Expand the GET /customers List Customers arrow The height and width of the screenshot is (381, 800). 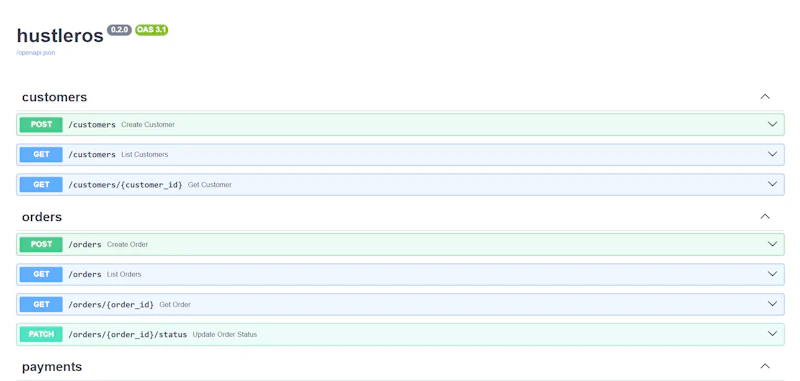tap(772, 155)
